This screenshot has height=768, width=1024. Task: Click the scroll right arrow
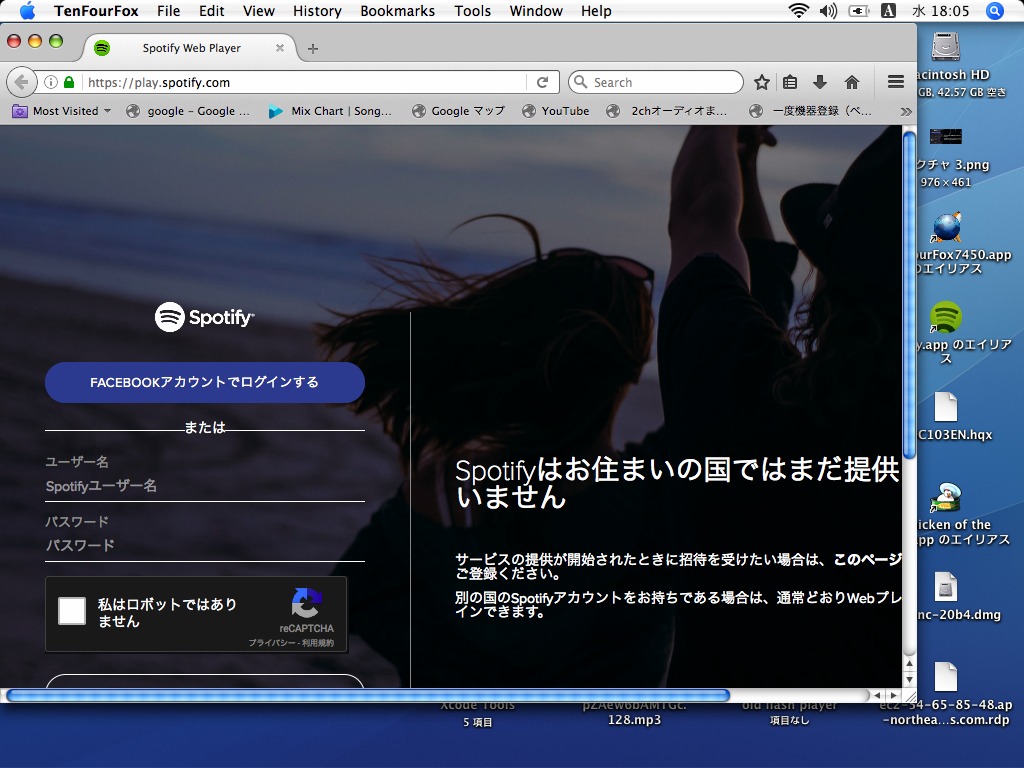[894, 696]
